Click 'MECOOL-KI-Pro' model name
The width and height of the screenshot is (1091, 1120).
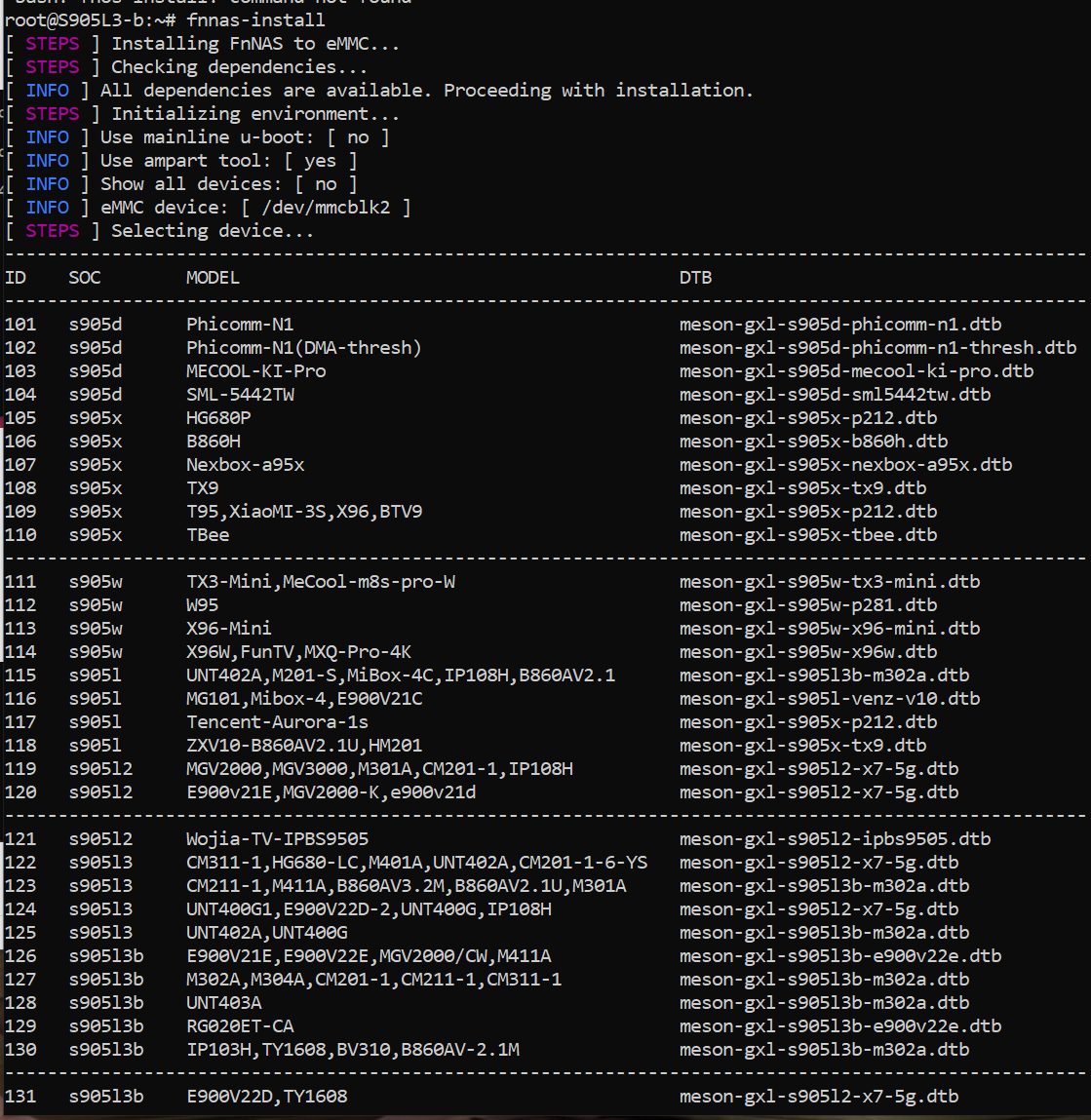point(255,371)
